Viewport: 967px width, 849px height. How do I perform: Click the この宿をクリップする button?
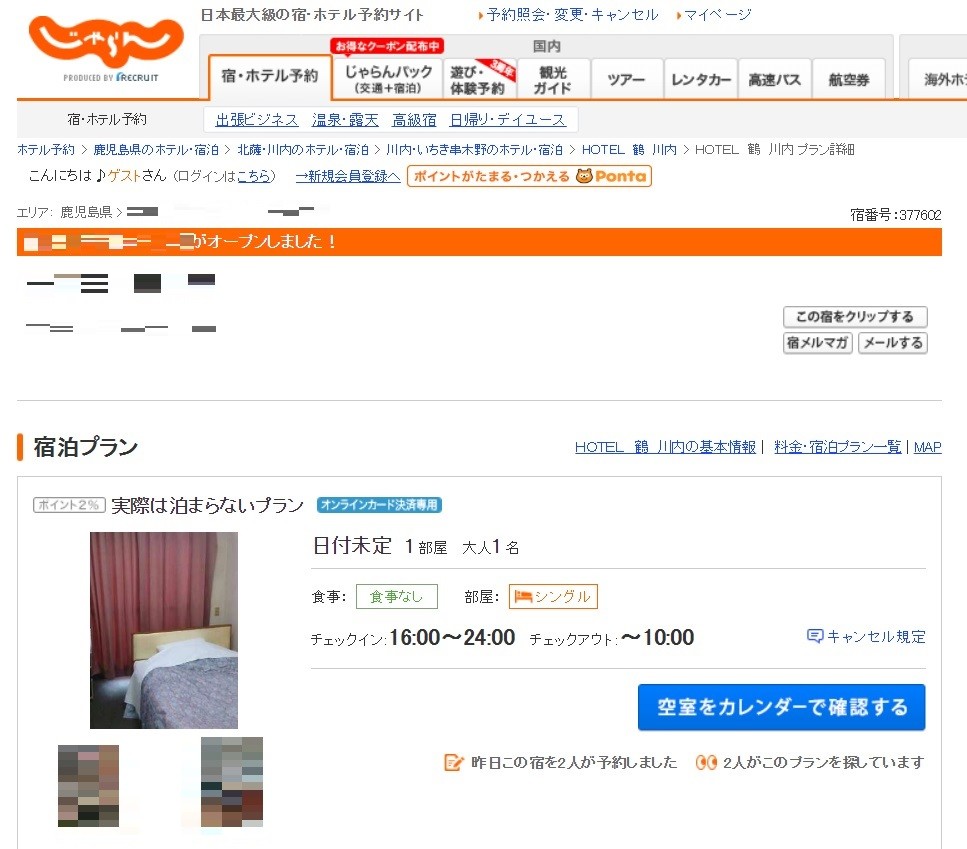pos(854,316)
